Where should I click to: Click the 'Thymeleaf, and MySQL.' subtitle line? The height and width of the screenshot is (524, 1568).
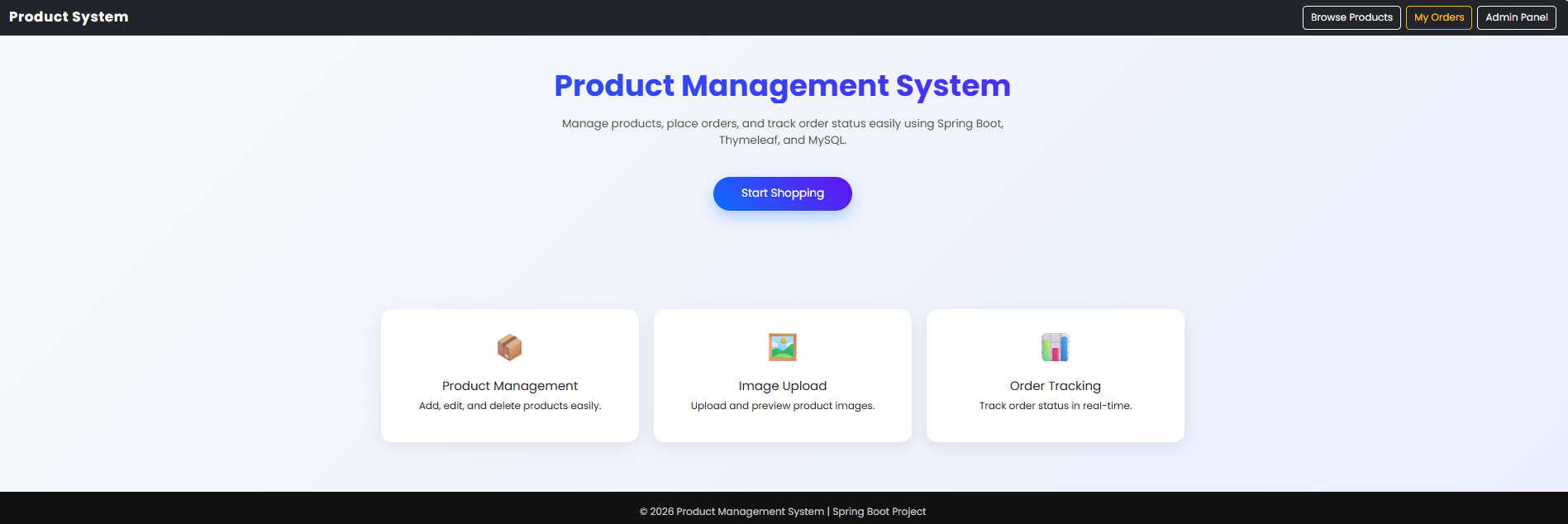[x=782, y=141]
